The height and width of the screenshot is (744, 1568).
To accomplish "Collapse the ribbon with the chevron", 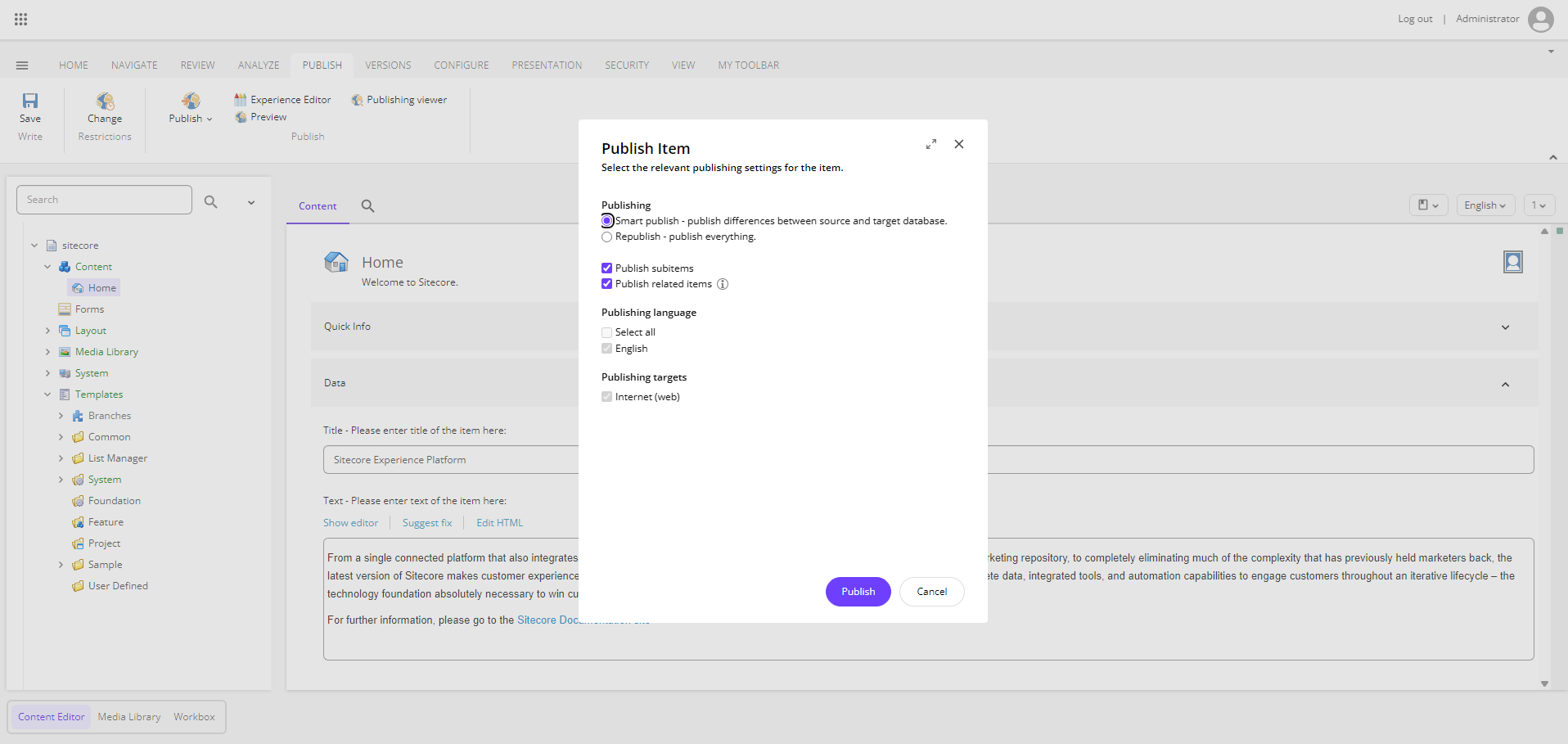I will point(1553,157).
